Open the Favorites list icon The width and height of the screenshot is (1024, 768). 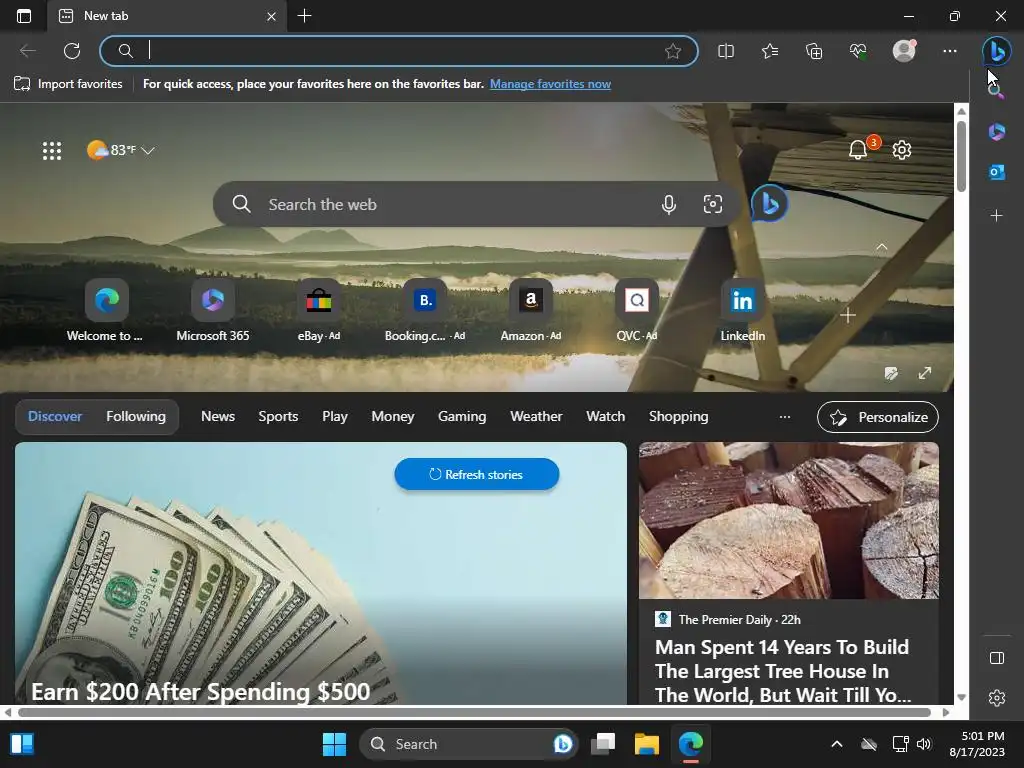pos(770,51)
